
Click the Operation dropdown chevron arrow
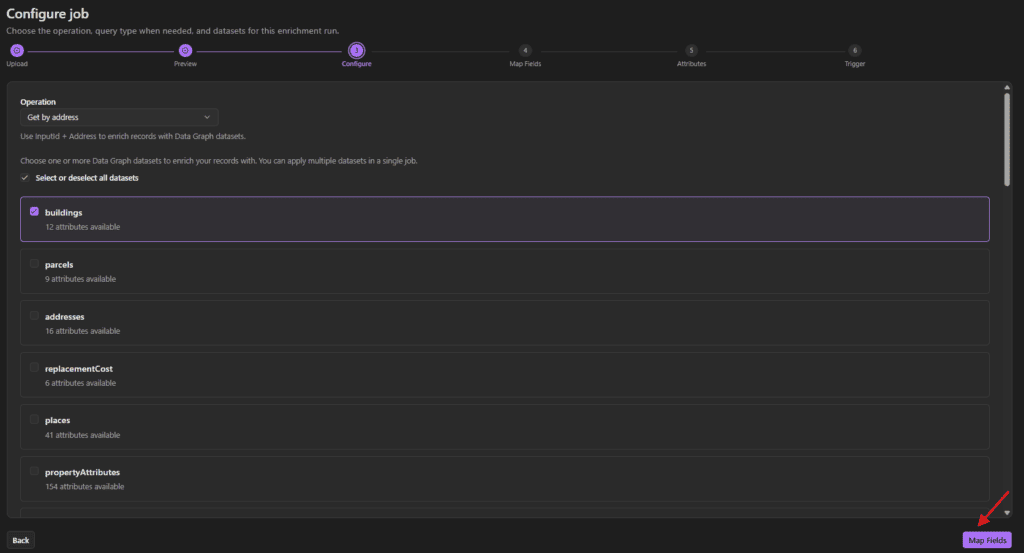click(207, 118)
